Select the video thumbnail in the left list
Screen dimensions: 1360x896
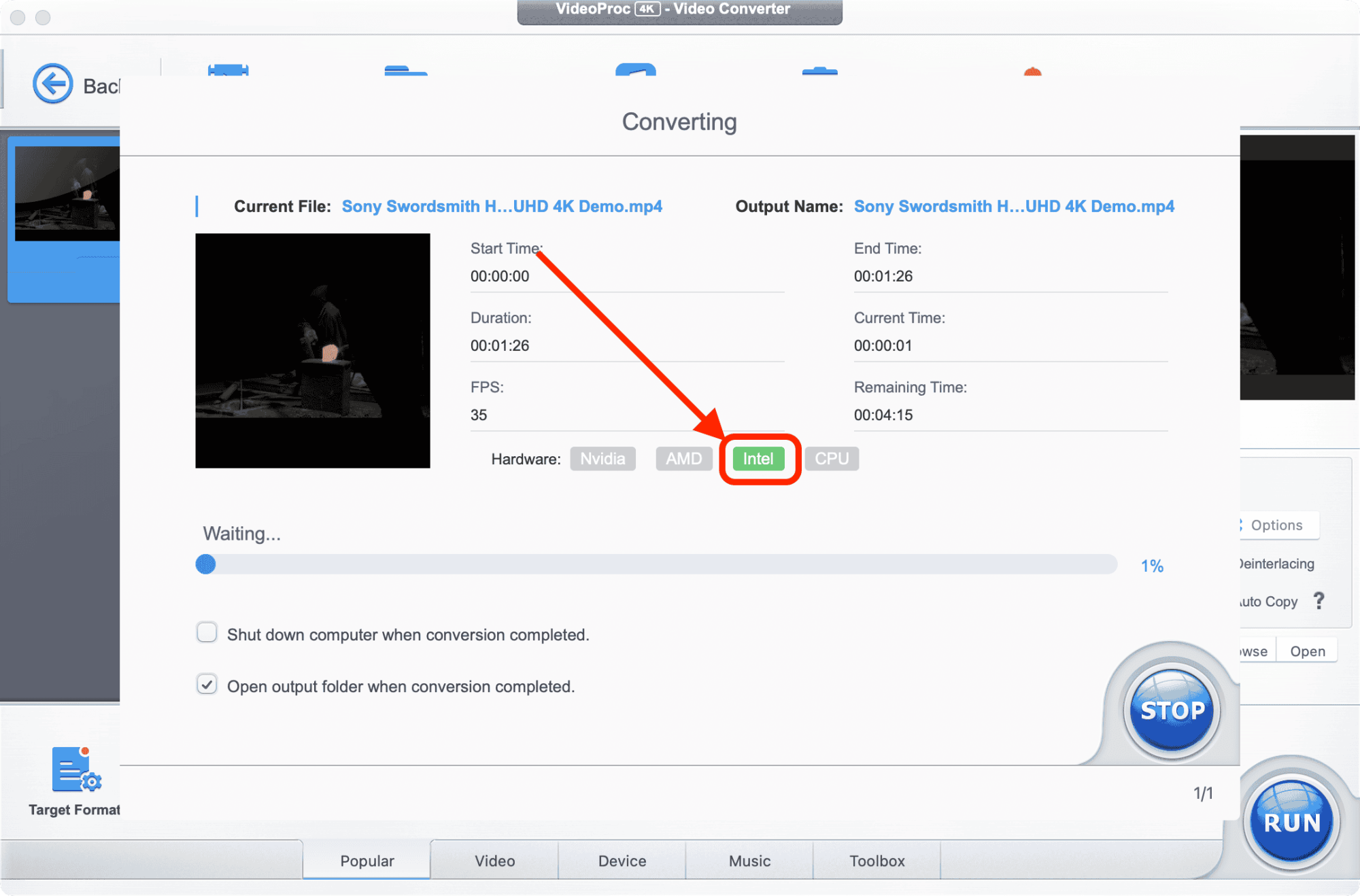tap(67, 194)
